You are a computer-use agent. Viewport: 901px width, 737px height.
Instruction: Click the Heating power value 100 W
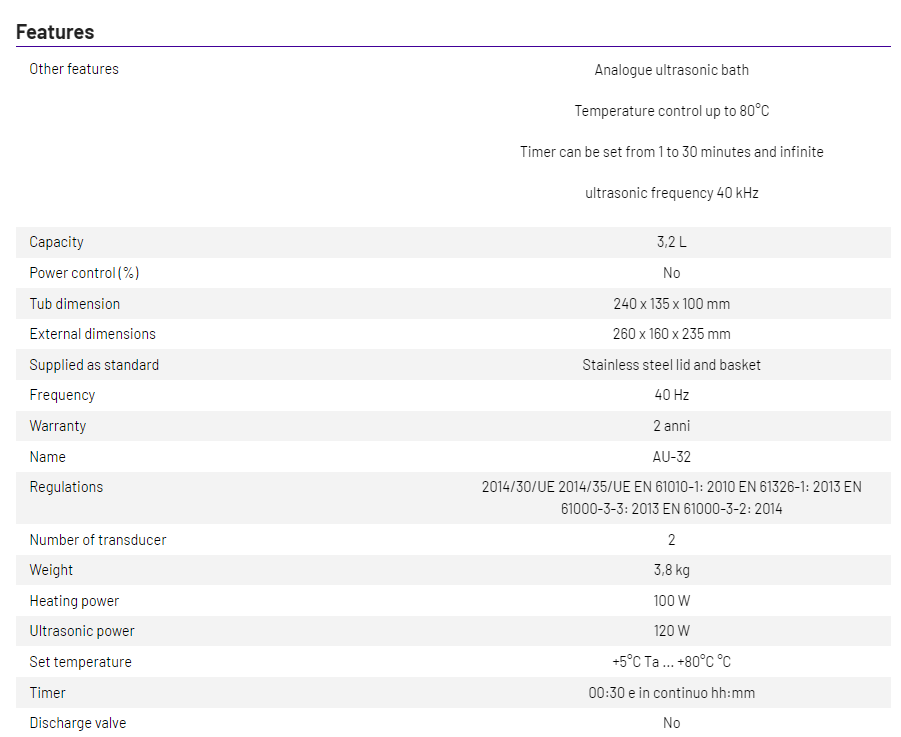671,601
